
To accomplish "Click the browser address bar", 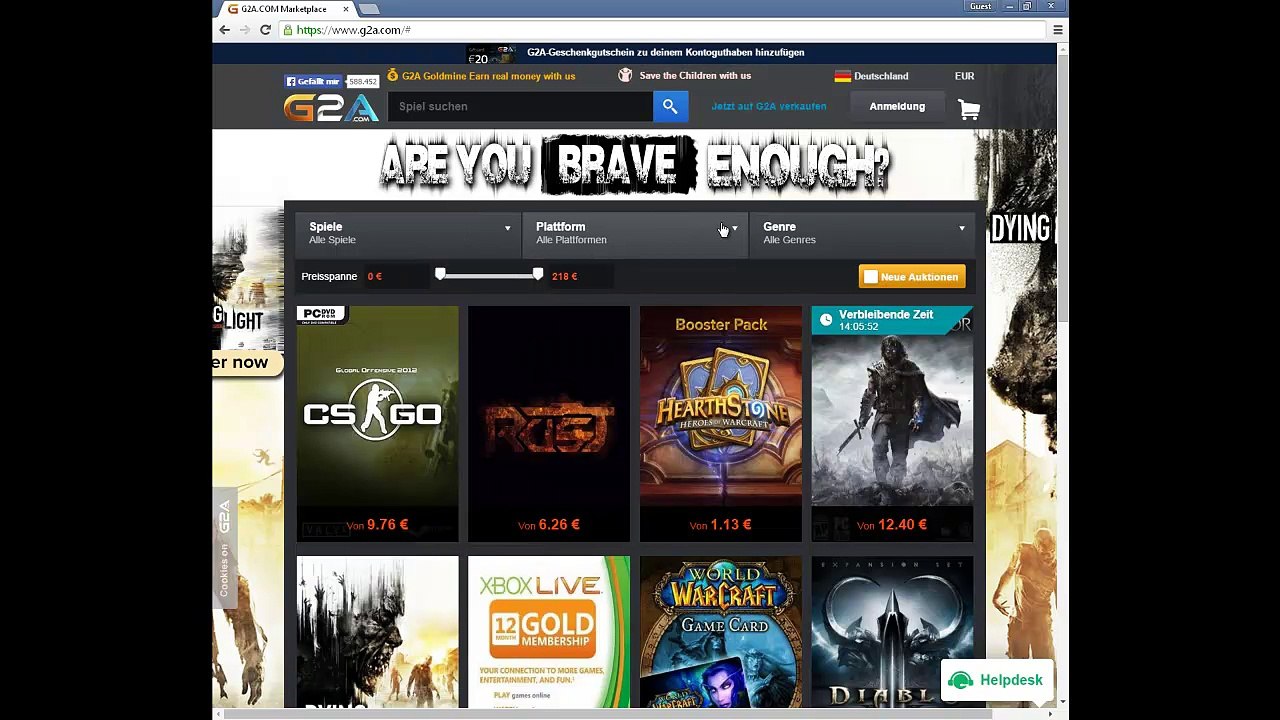I will click(660, 30).
